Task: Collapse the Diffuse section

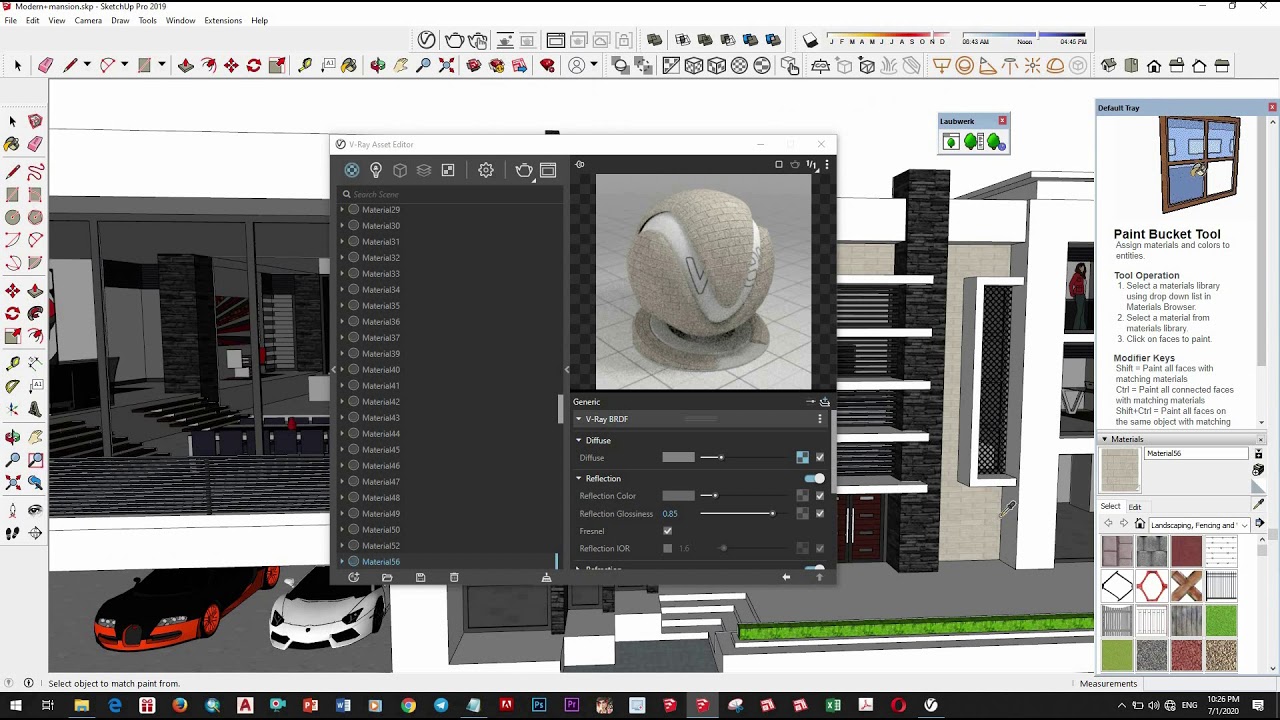Action: coord(578,440)
